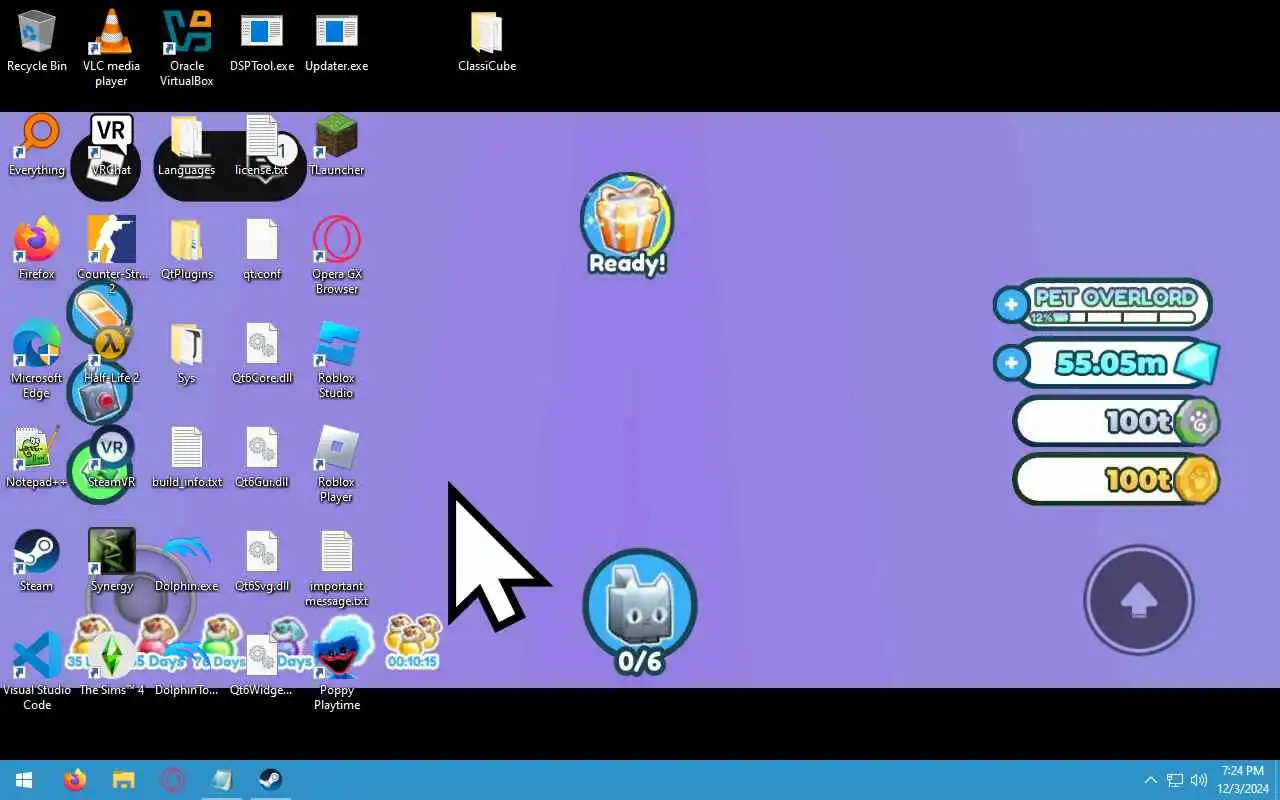Select Updater.exe on the desktop
This screenshot has height=800, width=1280.
tap(336, 42)
